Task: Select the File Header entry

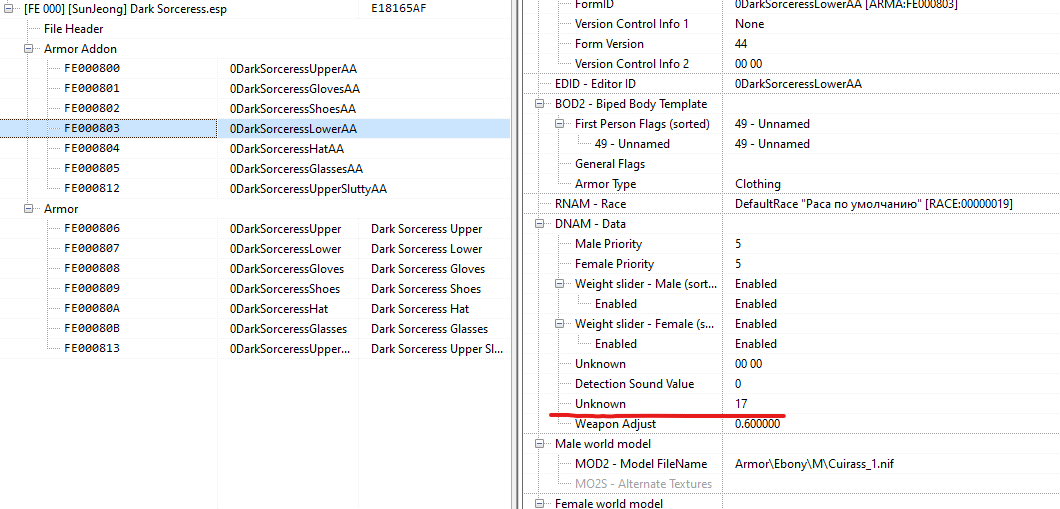Action: pos(74,29)
